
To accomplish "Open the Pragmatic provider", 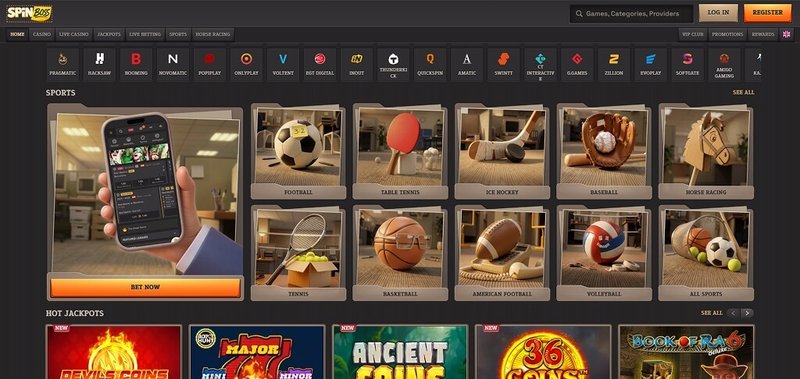I will tap(63, 64).
